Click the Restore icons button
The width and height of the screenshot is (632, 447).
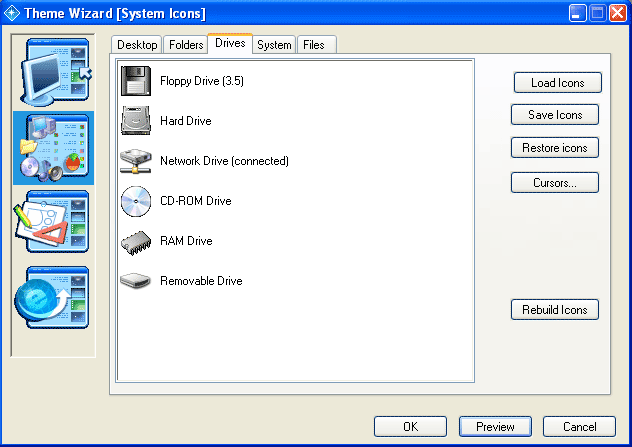pyautogui.click(x=555, y=148)
